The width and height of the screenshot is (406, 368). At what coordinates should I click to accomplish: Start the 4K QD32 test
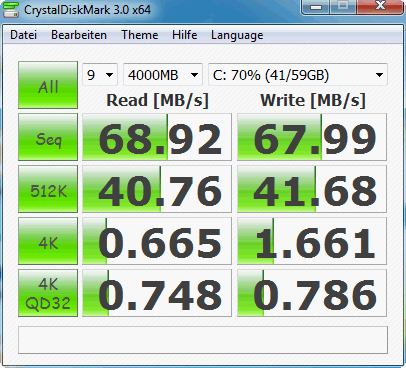pos(48,293)
